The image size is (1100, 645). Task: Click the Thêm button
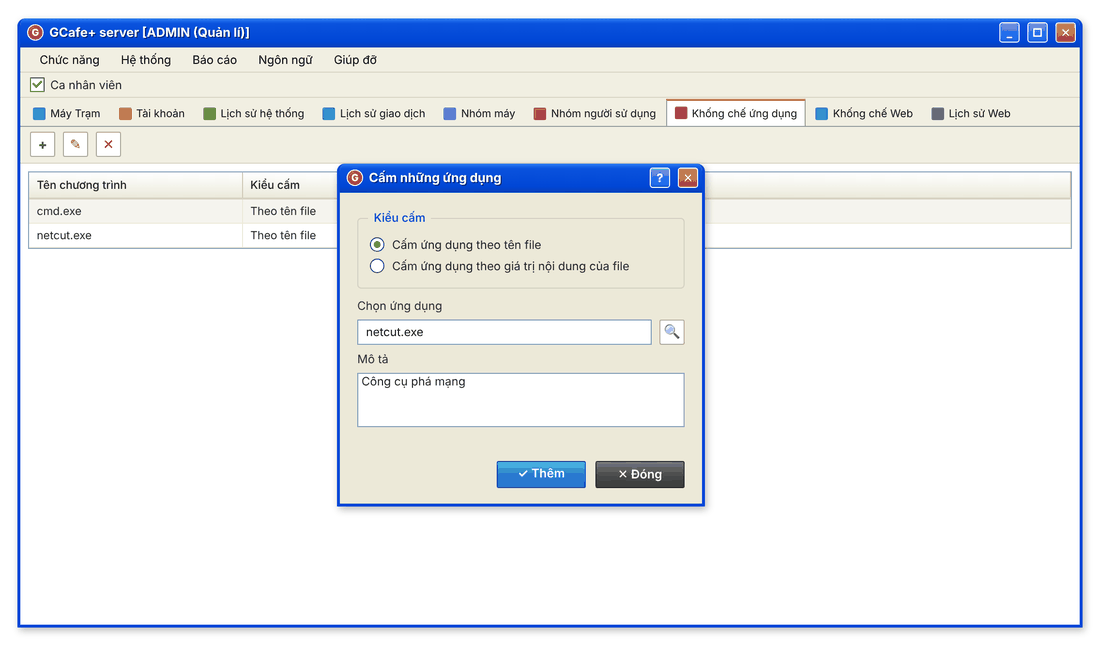point(541,474)
